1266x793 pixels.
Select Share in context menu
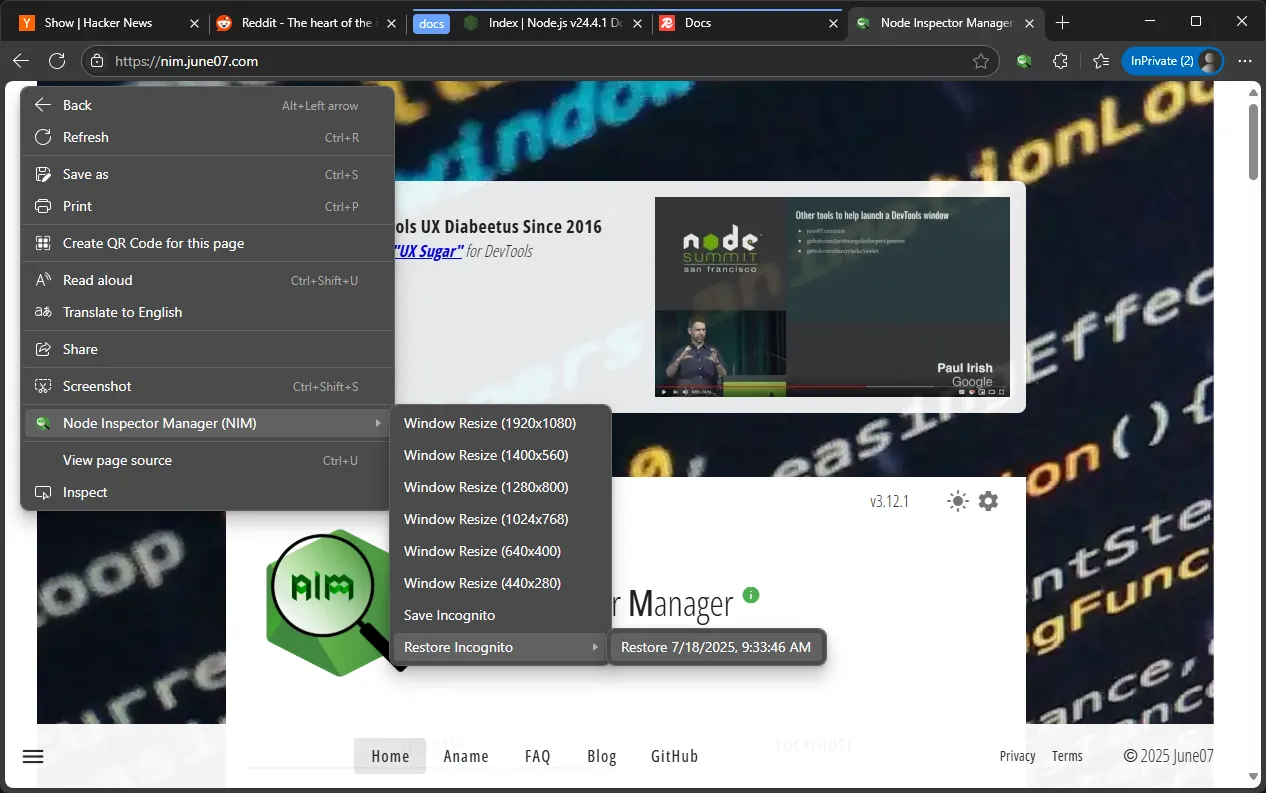pyautogui.click(x=207, y=349)
